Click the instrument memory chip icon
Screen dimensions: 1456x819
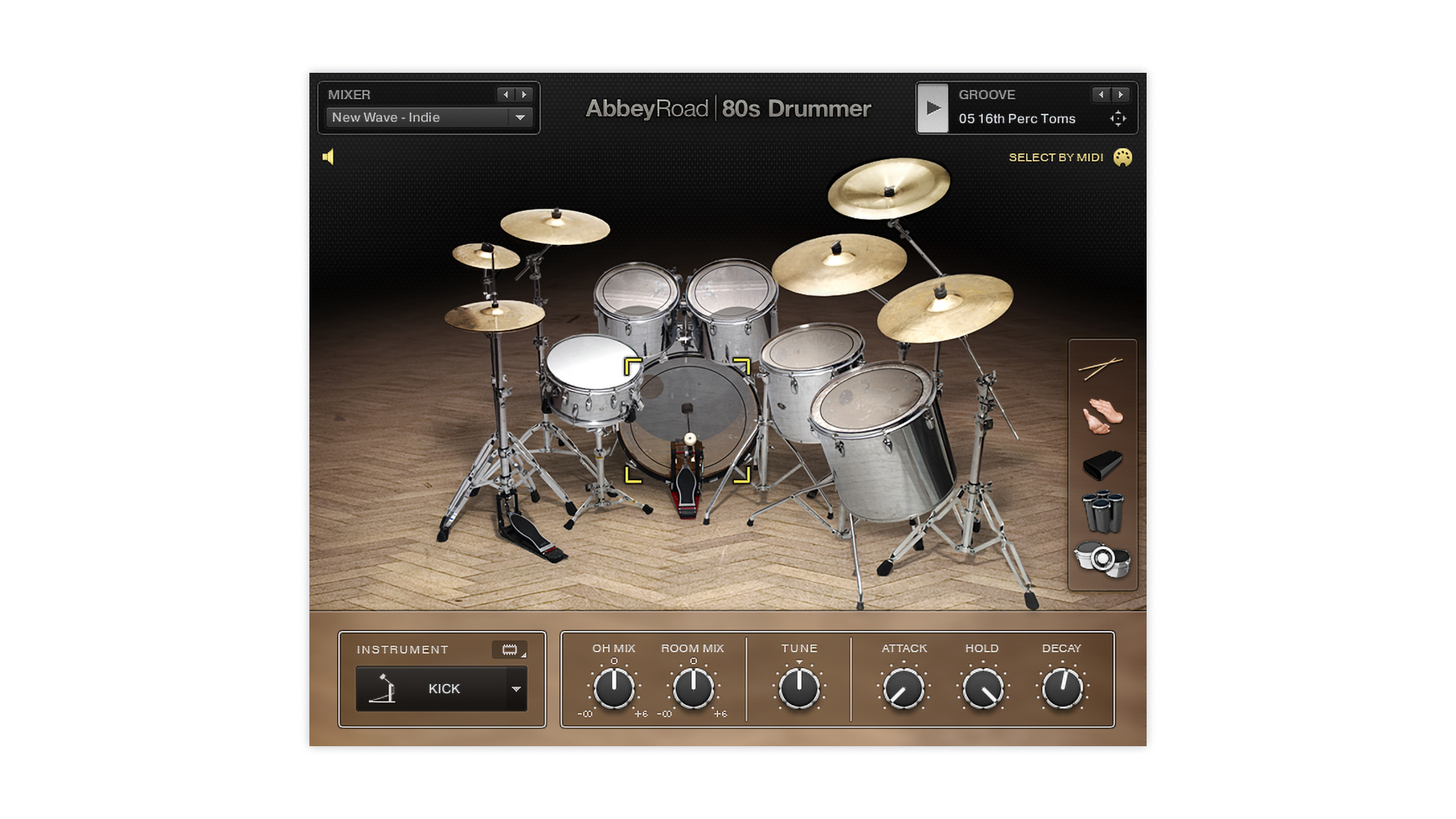[x=510, y=650]
